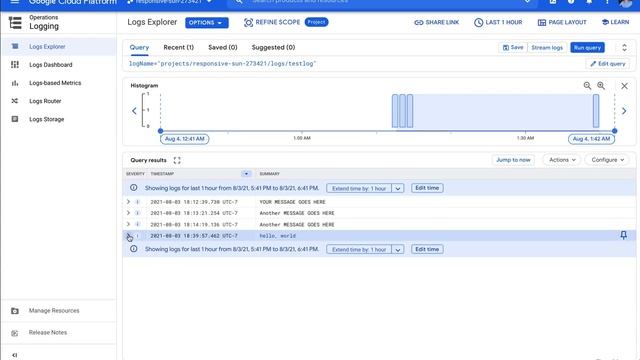The image size is (640, 360).
Task: Click Edit query button
Action: point(607,64)
